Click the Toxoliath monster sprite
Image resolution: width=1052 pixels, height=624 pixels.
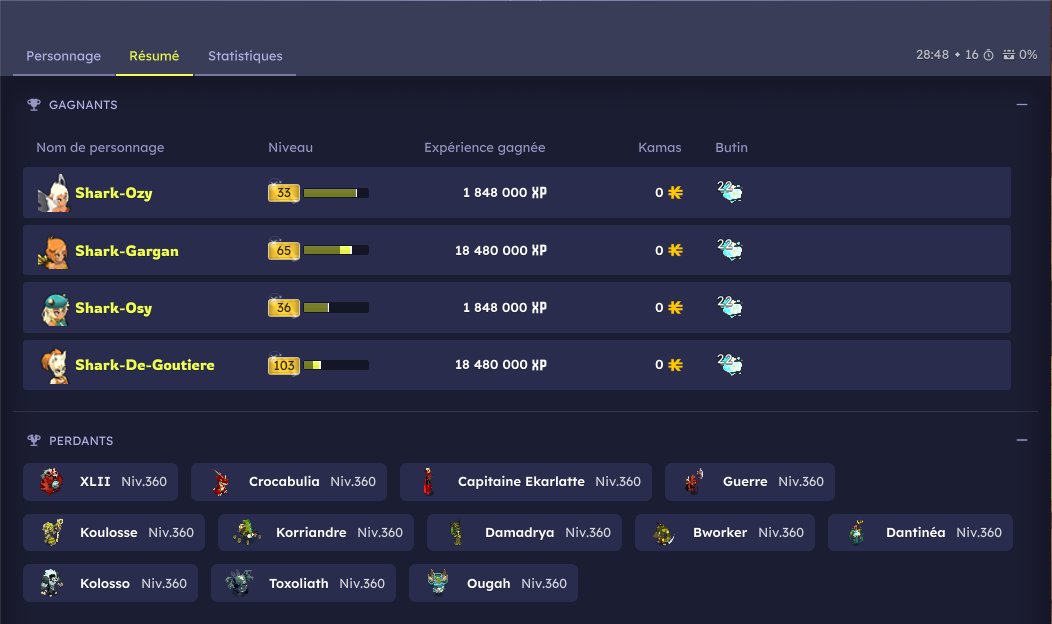239,583
